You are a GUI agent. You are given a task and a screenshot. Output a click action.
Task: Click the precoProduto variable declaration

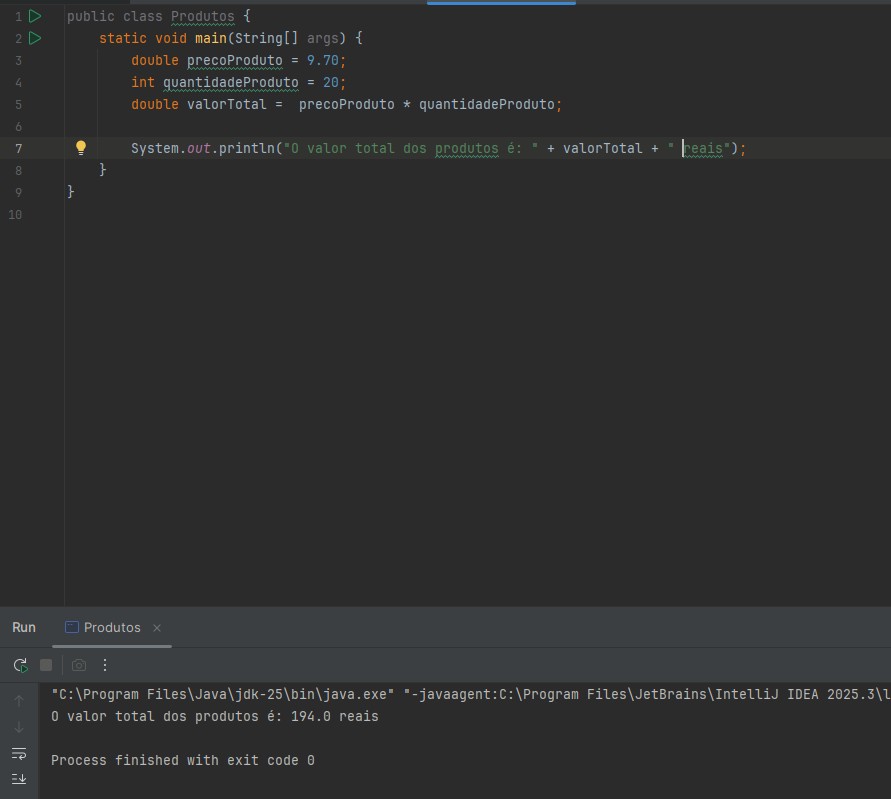(x=235, y=60)
